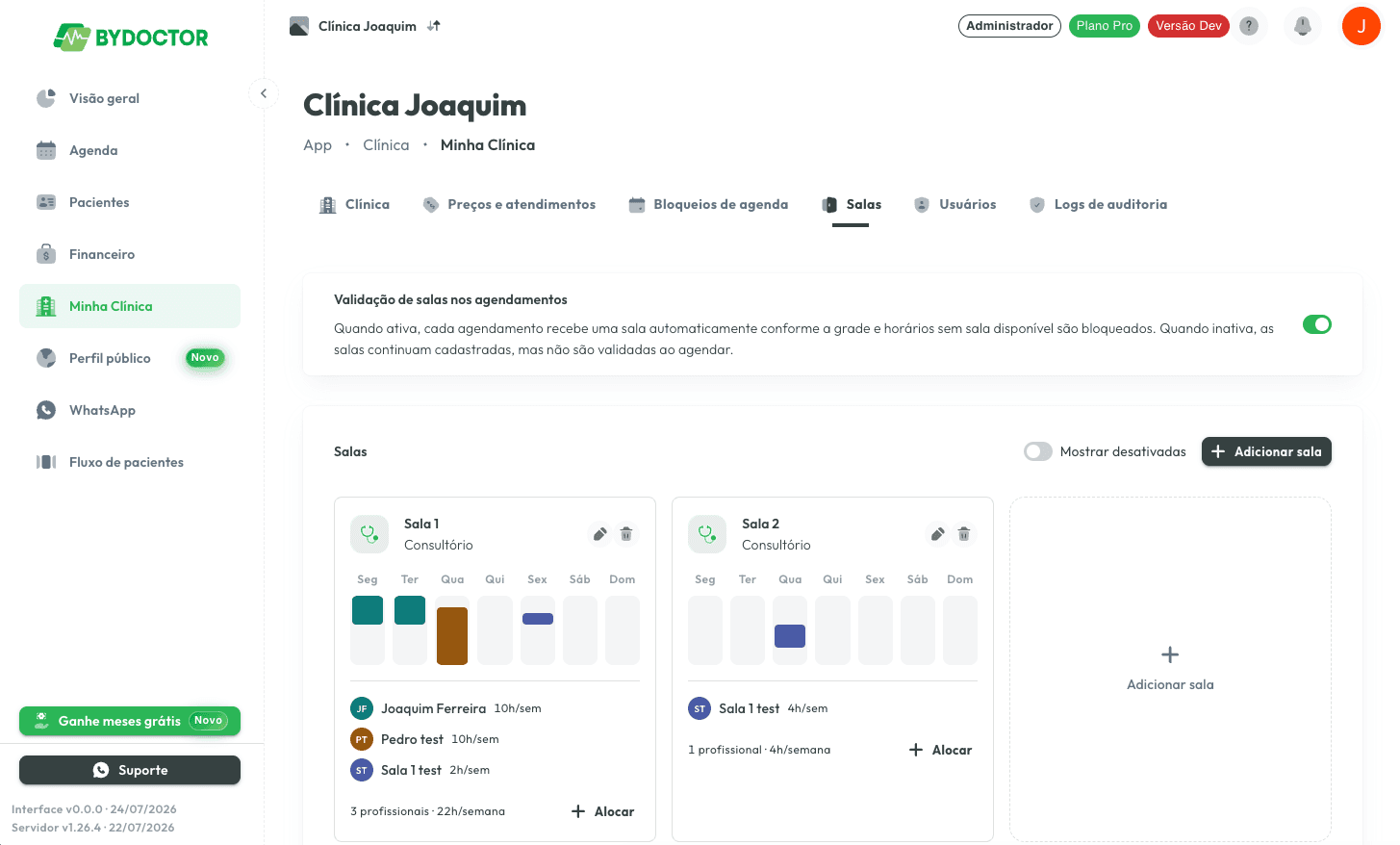Click the Visão geral pie chart icon
Screen dimensions: 1400x845
click(46, 98)
